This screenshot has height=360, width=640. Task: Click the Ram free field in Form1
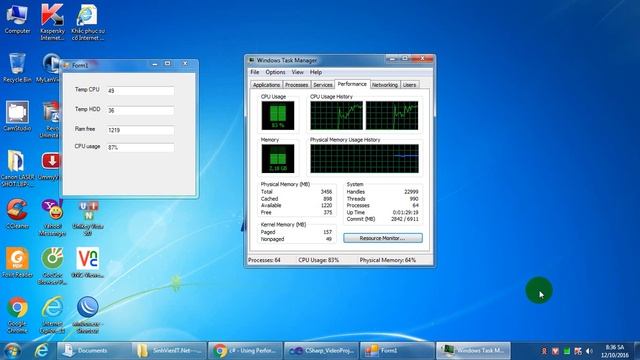point(140,130)
